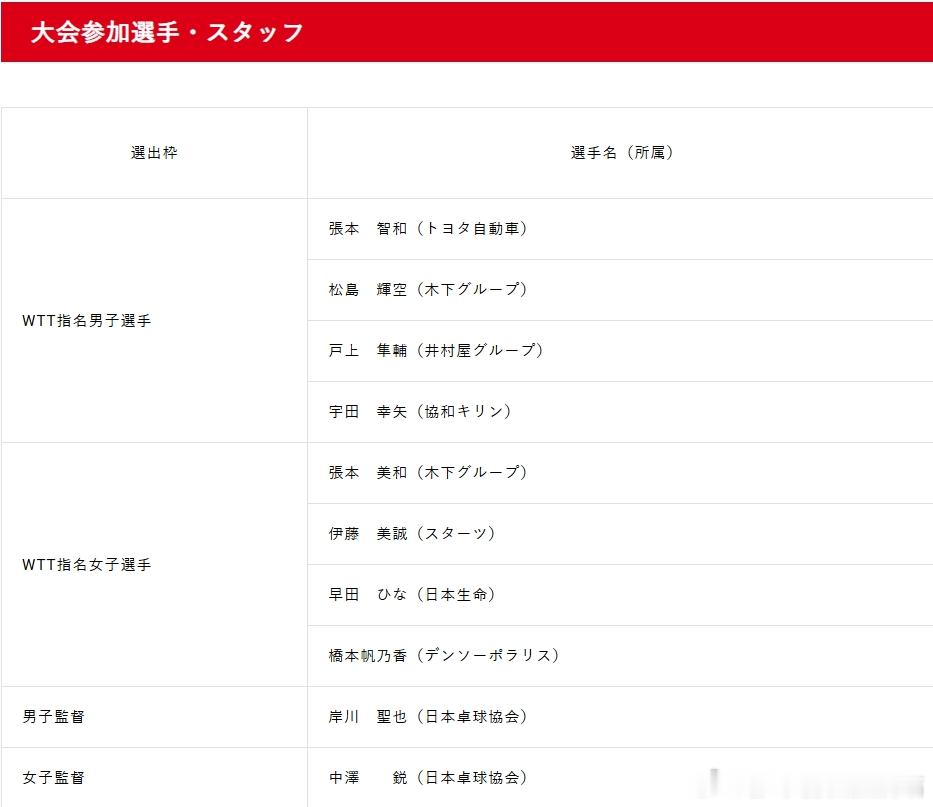Click the affiliation text トヨタ自動車
The width and height of the screenshot is (933, 807).
pyautogui.click(x=473, y=229)
